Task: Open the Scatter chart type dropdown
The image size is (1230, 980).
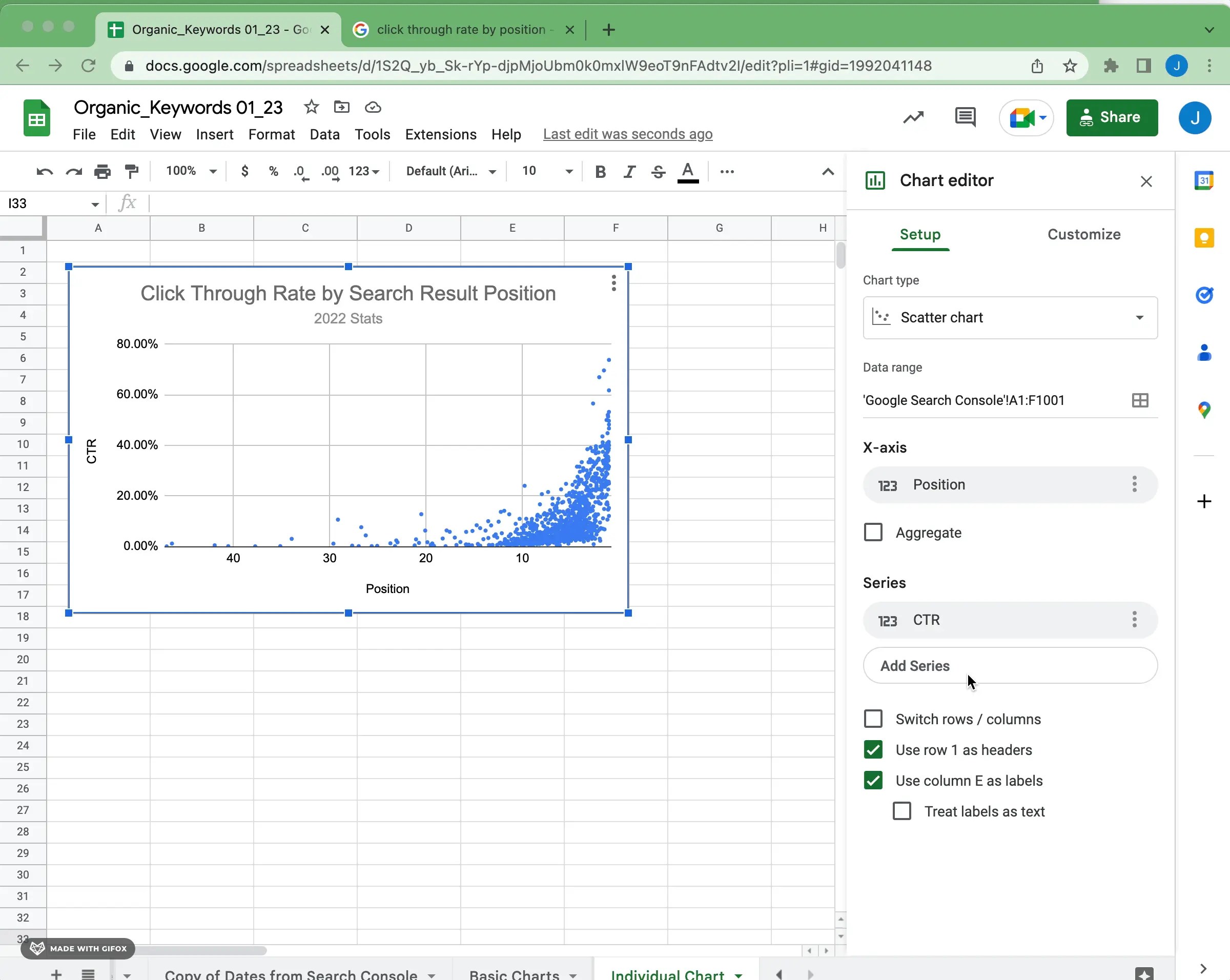Action: 1010,318
